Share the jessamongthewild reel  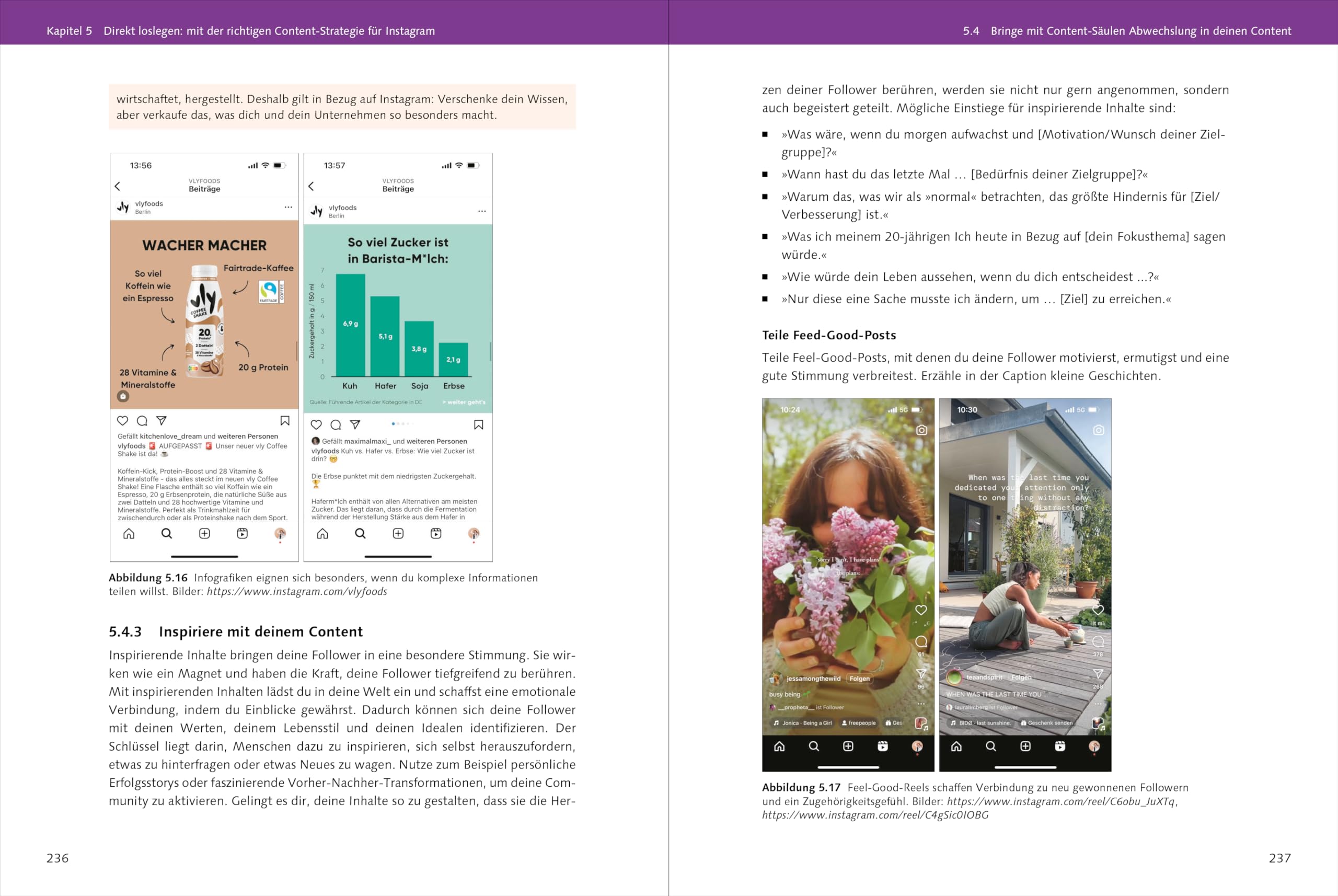point(921,674)
